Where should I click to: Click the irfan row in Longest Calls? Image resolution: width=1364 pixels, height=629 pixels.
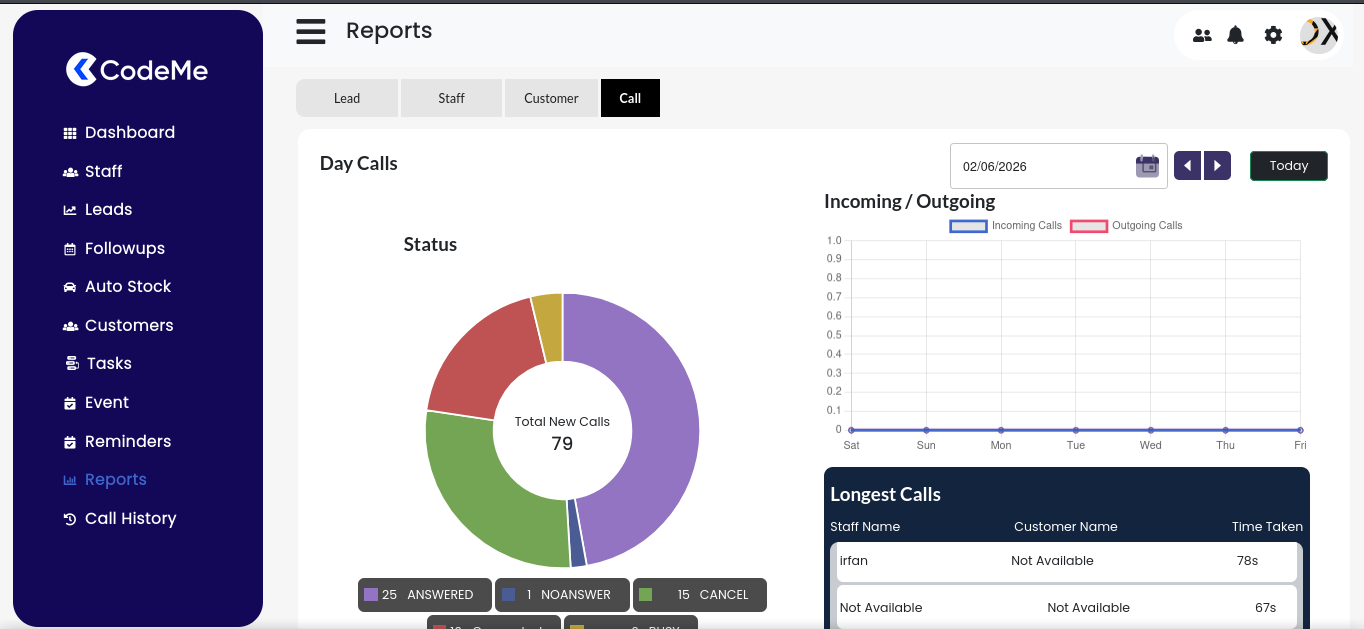[x=1066, y=561]
